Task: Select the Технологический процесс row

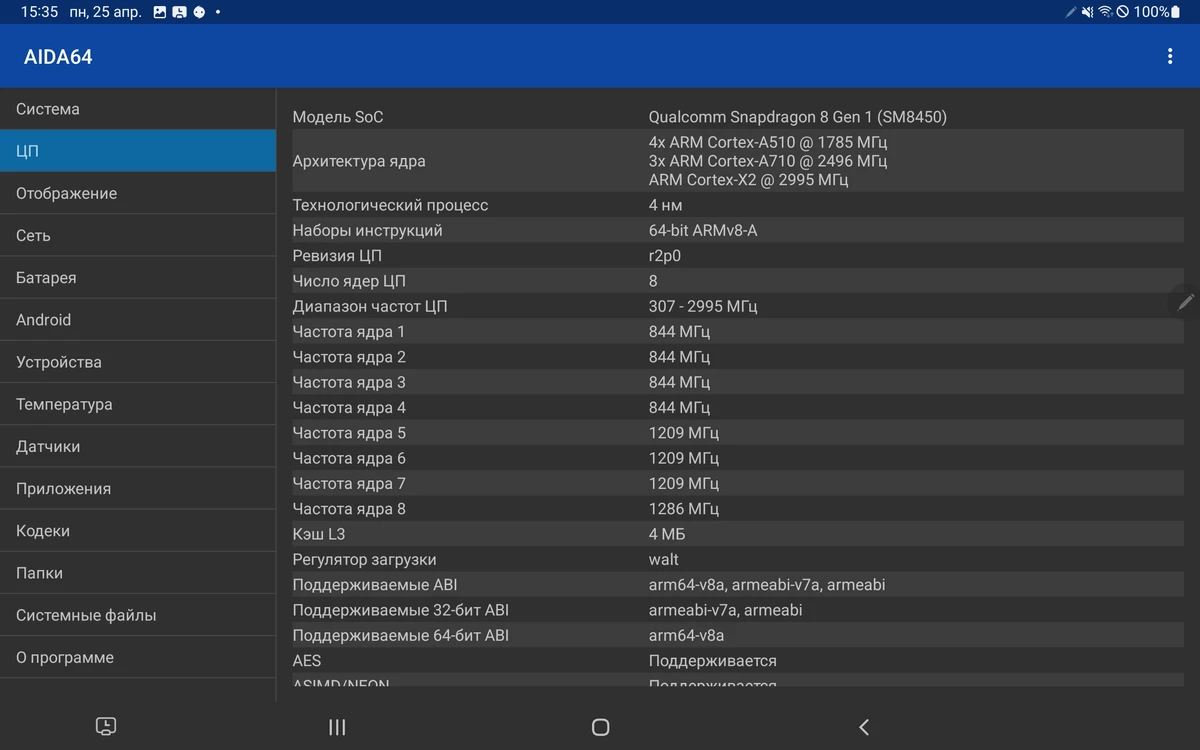Action: (x=738, y=205)
